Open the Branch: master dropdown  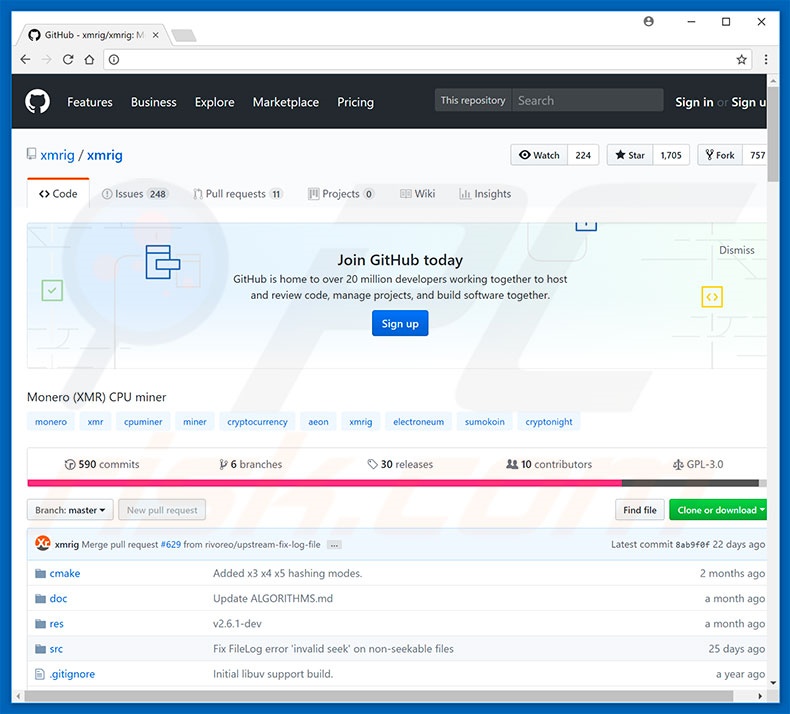(70, 510)
